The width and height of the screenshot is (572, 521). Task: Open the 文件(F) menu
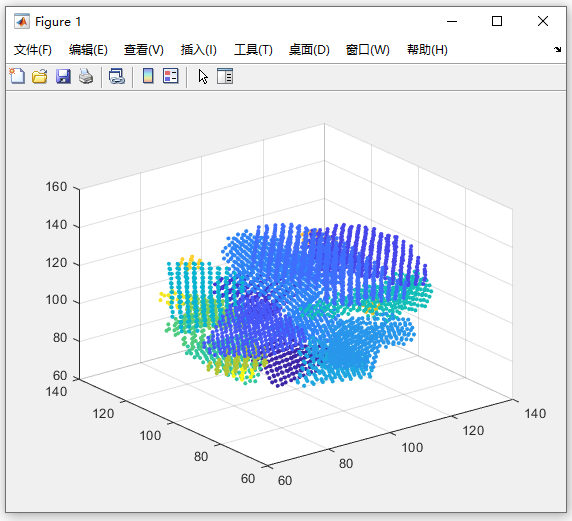[x=33, y=50]
